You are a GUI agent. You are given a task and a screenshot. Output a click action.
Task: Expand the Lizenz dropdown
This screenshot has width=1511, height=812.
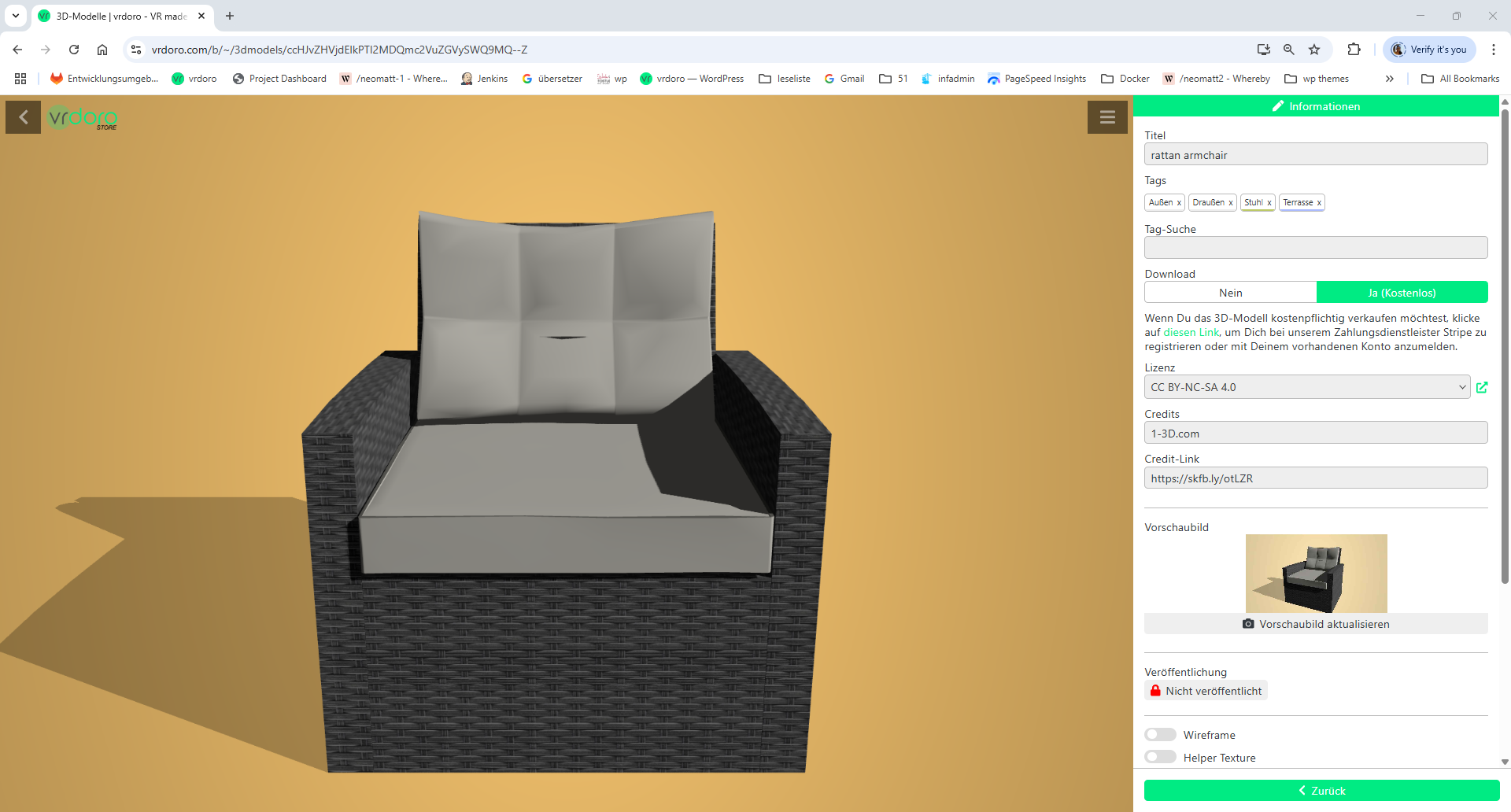coord(1306,387)
